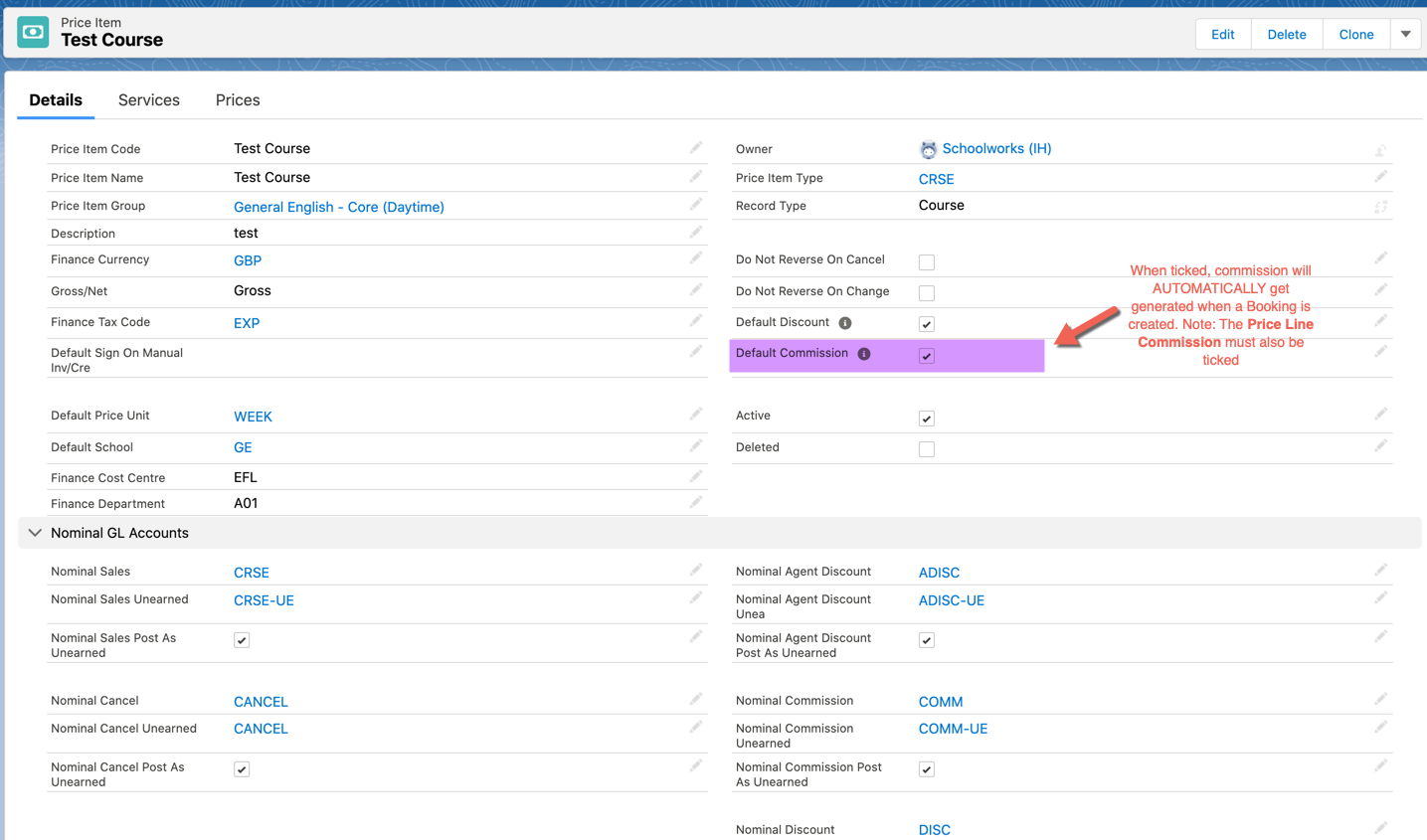
Task: Toggle Do Not Reverse On Cancel checkbox
Action: [x=926, y=262]
